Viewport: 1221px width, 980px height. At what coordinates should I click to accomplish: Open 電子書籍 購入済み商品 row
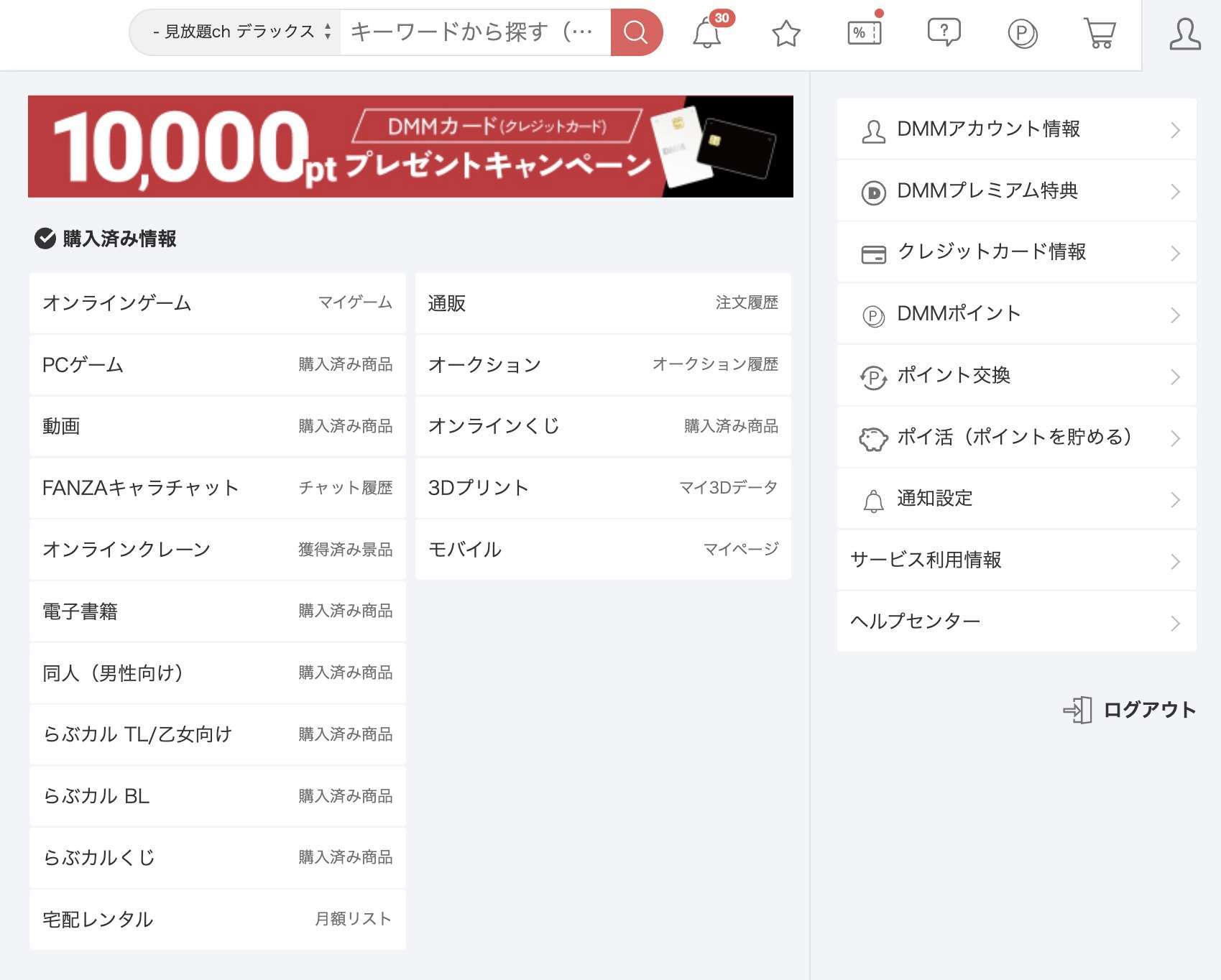pyautogui.click(x=218, y=611)
